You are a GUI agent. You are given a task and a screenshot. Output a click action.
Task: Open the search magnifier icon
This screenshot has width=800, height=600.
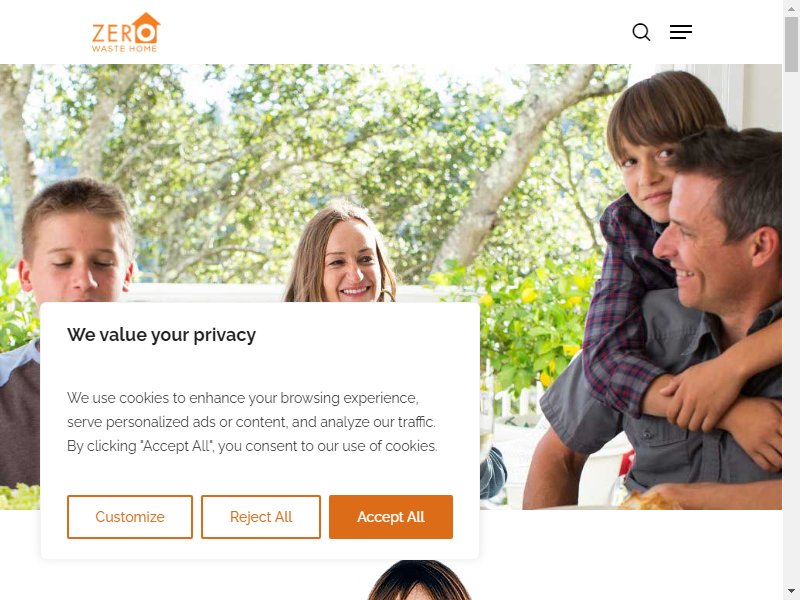[x=641, y=32]
